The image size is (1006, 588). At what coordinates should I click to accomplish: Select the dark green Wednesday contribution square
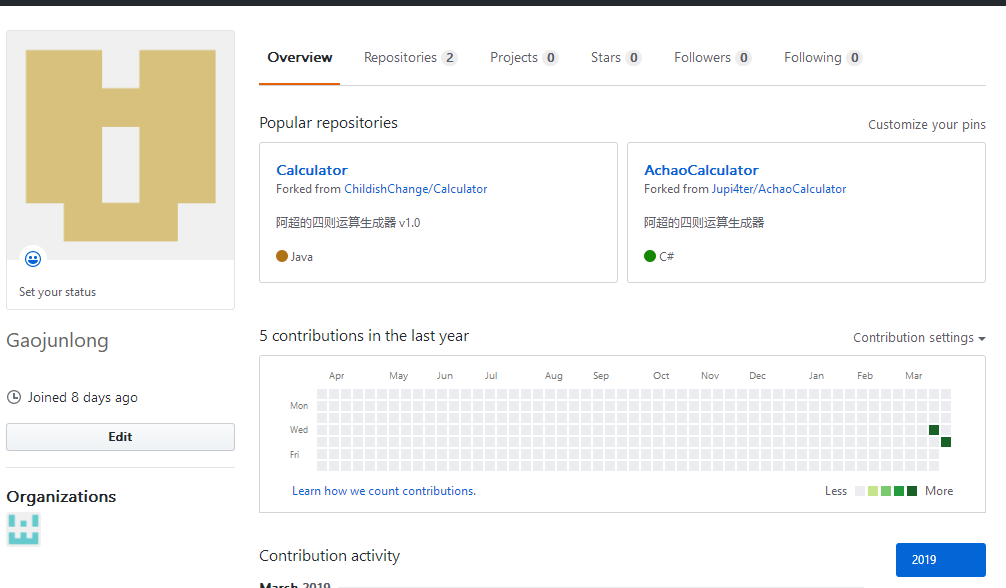point(934,430)
